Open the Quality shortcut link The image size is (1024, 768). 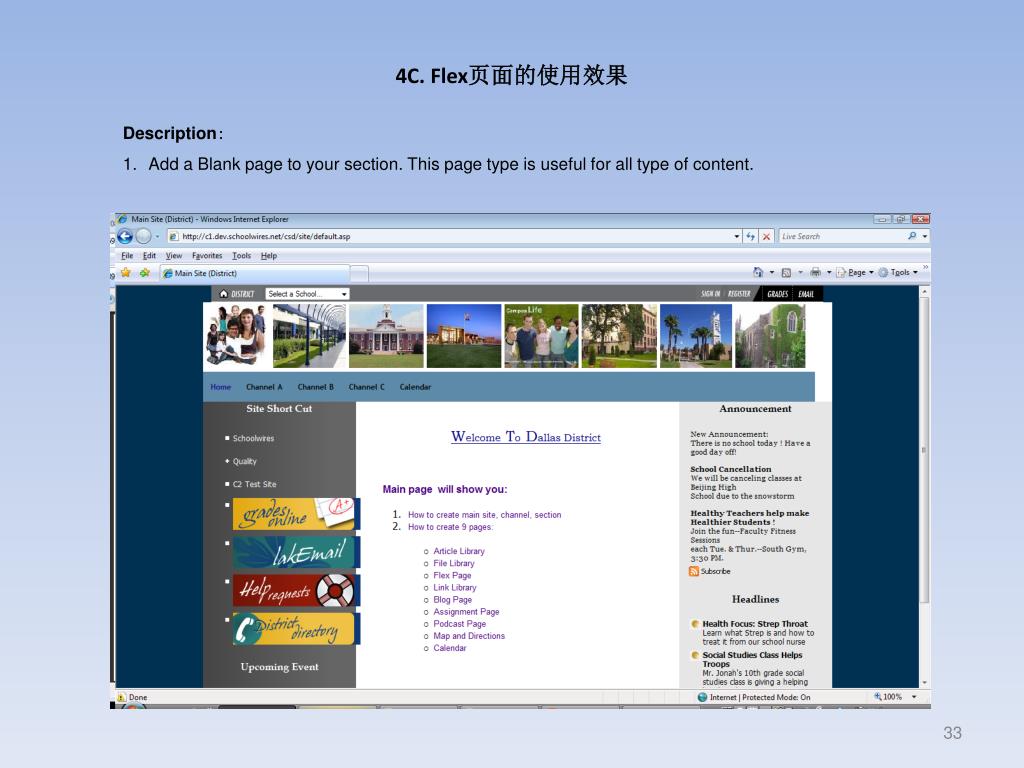tap(245, 461)
